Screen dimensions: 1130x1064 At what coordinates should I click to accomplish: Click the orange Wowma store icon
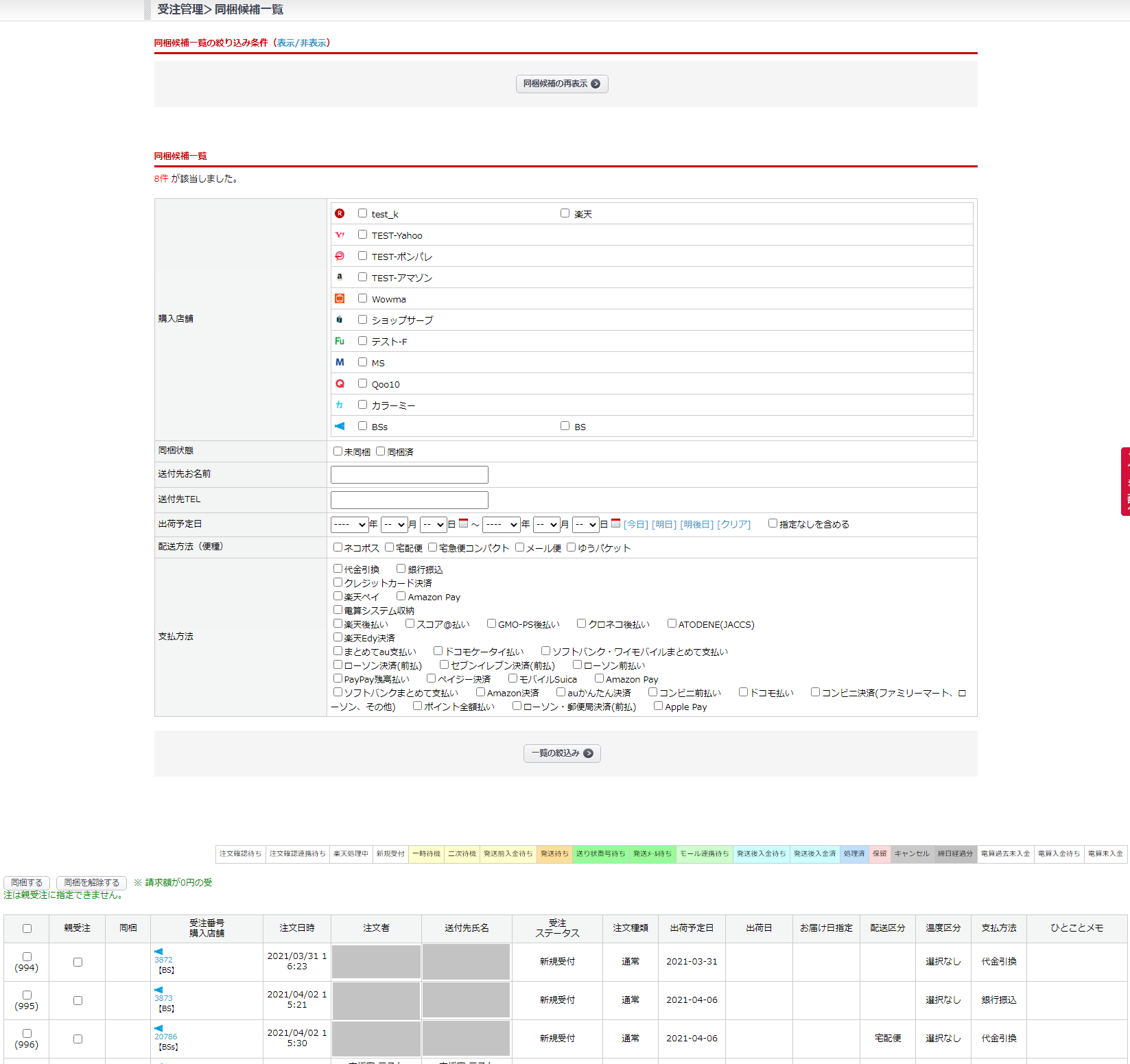(x=340, y=298)
